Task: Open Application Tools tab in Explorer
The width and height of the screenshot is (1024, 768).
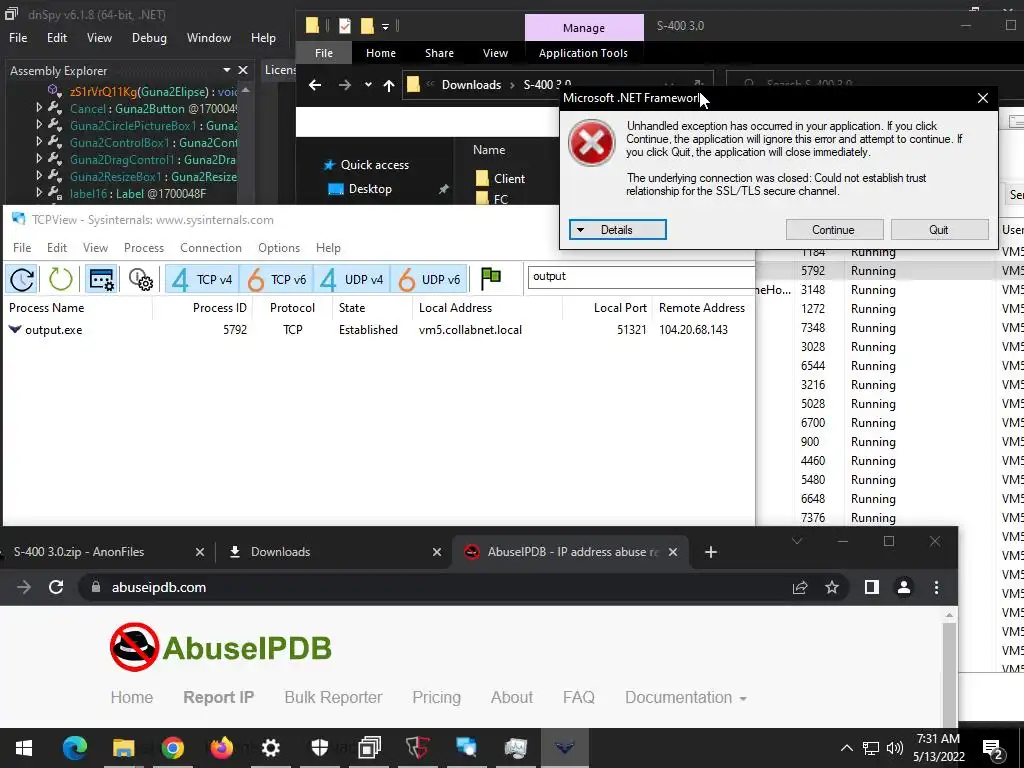Action: tap(583, 53)
